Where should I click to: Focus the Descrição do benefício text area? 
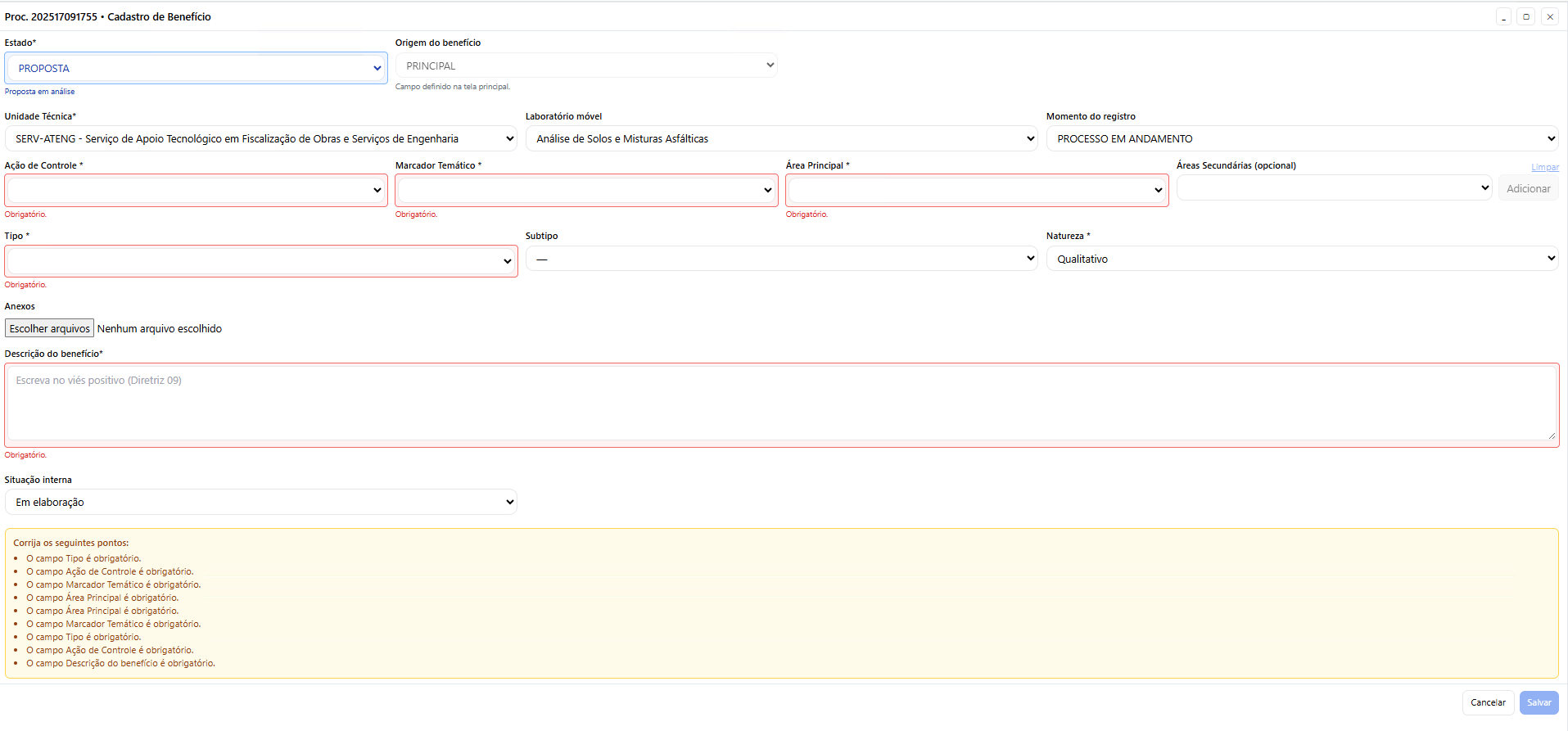pyautogui.click(x=781, y=404)
